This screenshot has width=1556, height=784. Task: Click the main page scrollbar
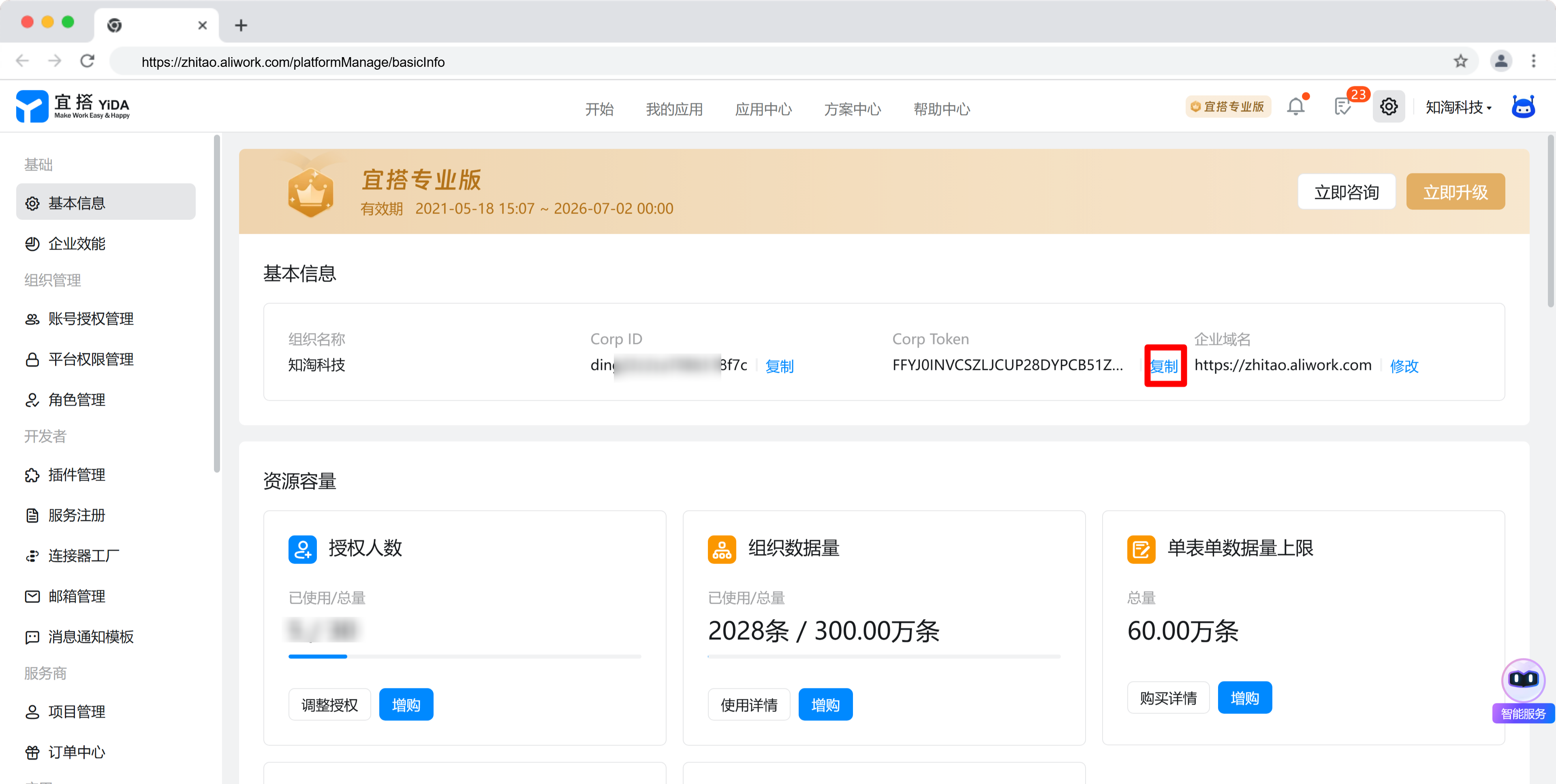click(x=1551, y=222)
